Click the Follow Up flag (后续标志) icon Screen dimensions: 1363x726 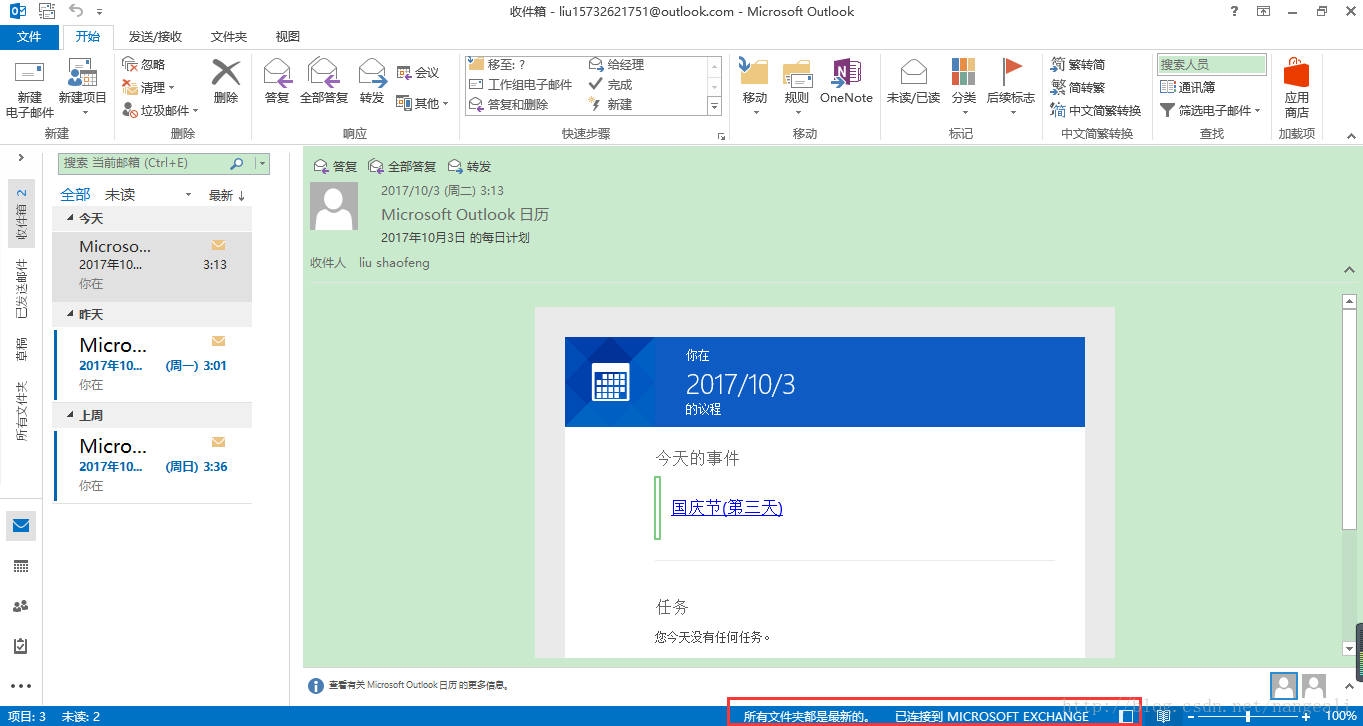[1011, 72]
